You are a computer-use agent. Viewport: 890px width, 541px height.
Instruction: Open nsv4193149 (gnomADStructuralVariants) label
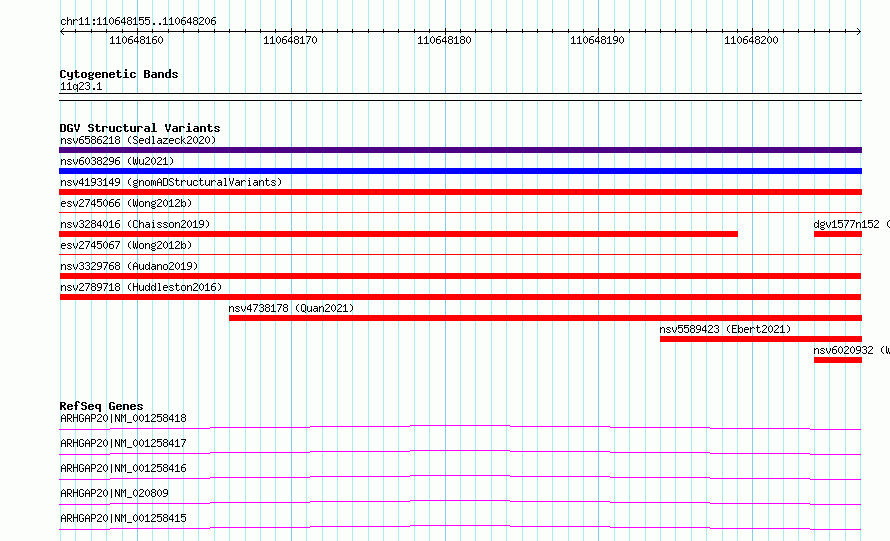(x=171, y=182)
